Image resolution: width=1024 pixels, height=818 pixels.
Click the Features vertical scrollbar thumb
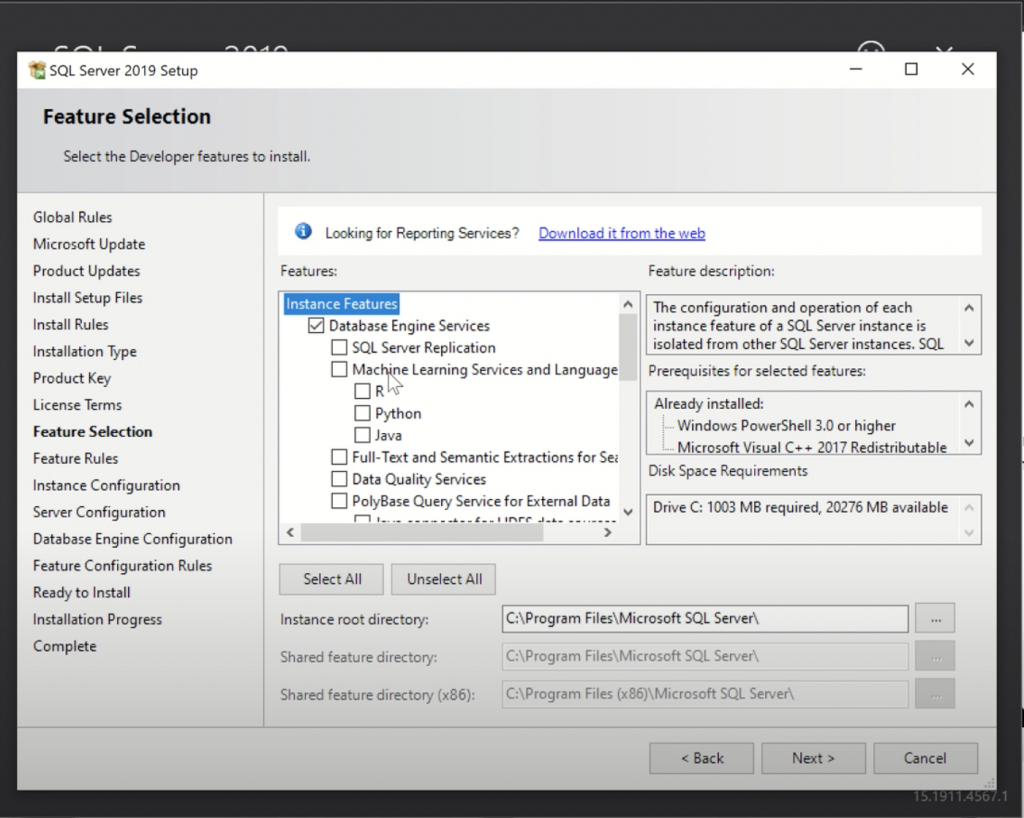tap(628, 347)
